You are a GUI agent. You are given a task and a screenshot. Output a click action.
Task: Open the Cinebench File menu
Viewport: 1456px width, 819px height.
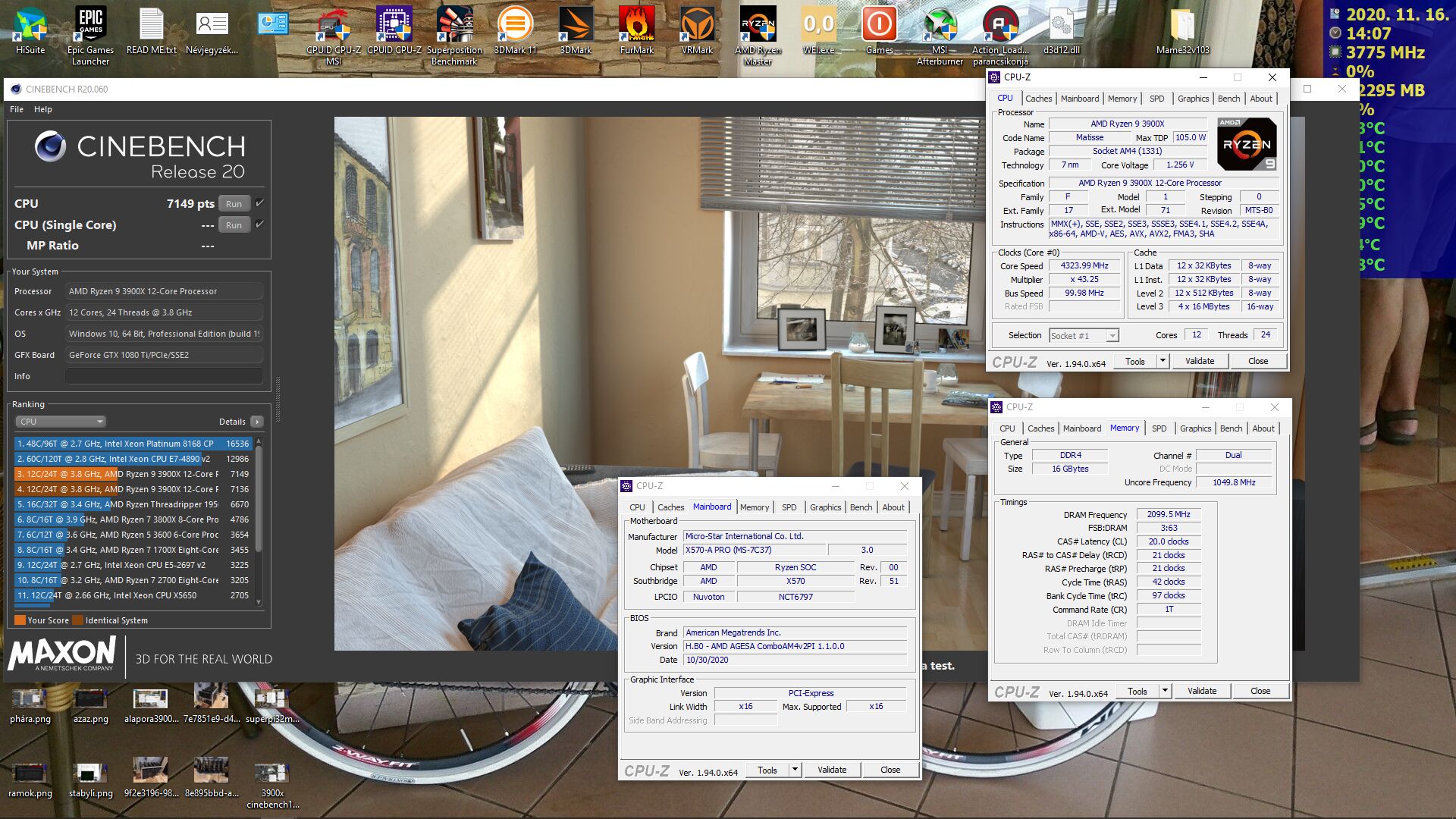pos(17,109)
